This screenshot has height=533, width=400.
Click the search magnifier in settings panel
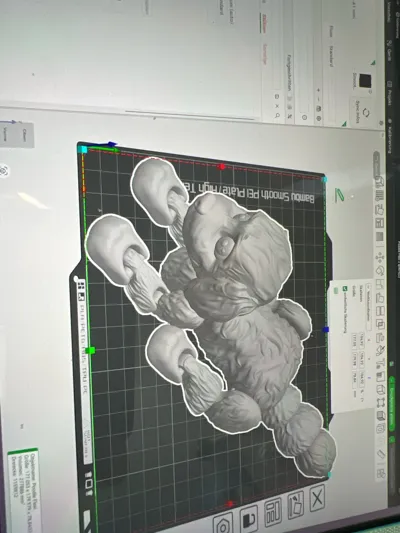[x=277, y=115]
